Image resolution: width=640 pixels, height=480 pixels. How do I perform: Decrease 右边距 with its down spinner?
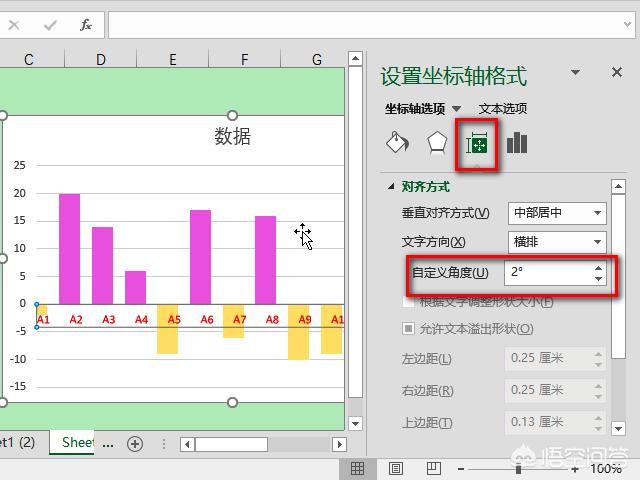point(598,396)
